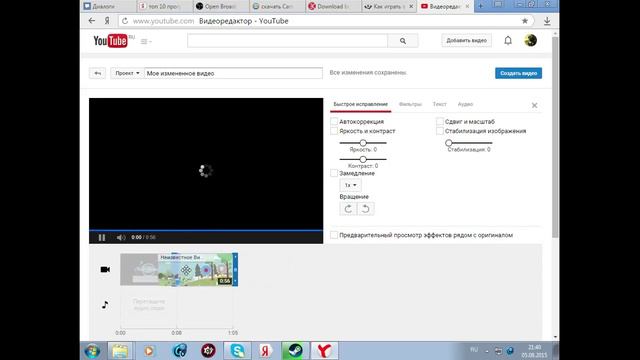This screenshot has width=640, height=360.
Task: Pause the video preview
Action: tap(102, 237)
